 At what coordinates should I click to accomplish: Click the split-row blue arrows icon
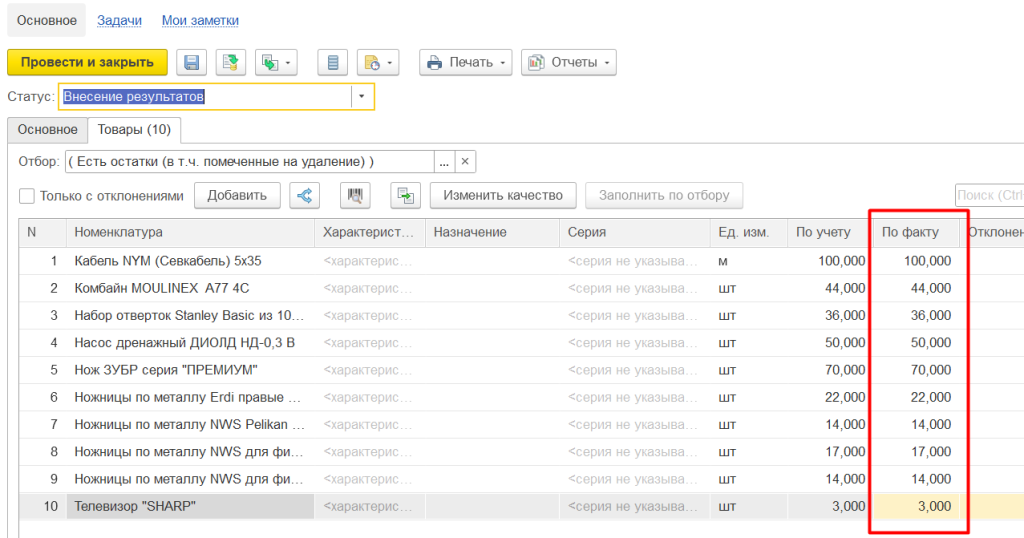point(304,195)
